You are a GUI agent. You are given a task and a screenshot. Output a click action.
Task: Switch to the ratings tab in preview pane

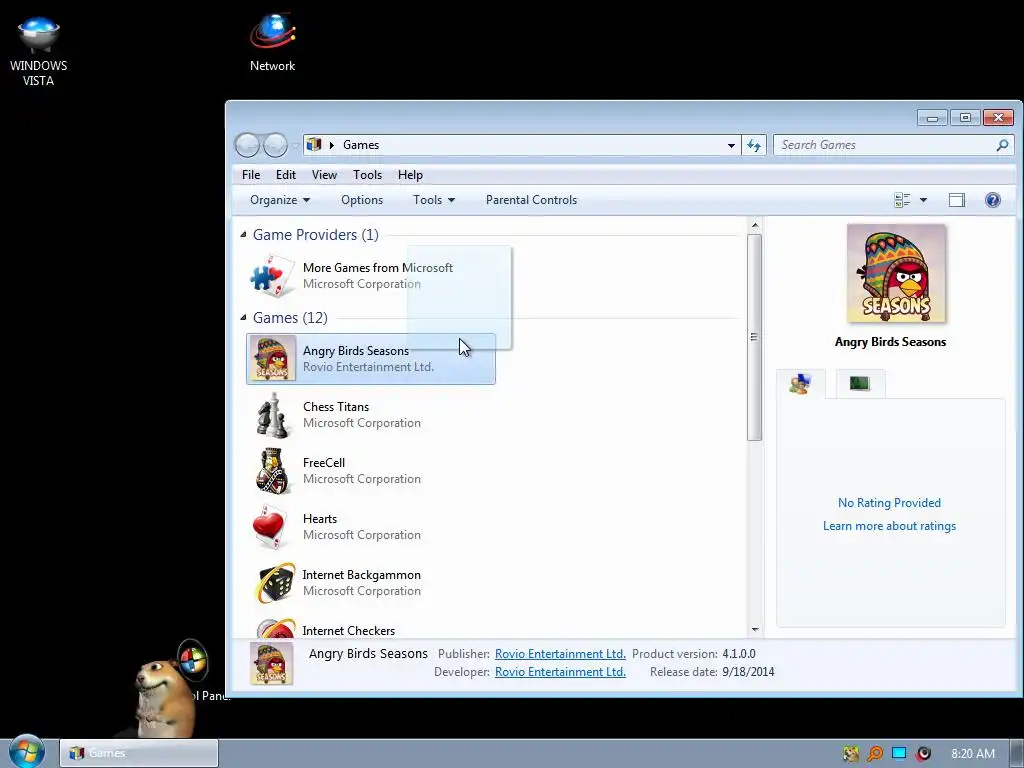[801, 384]
